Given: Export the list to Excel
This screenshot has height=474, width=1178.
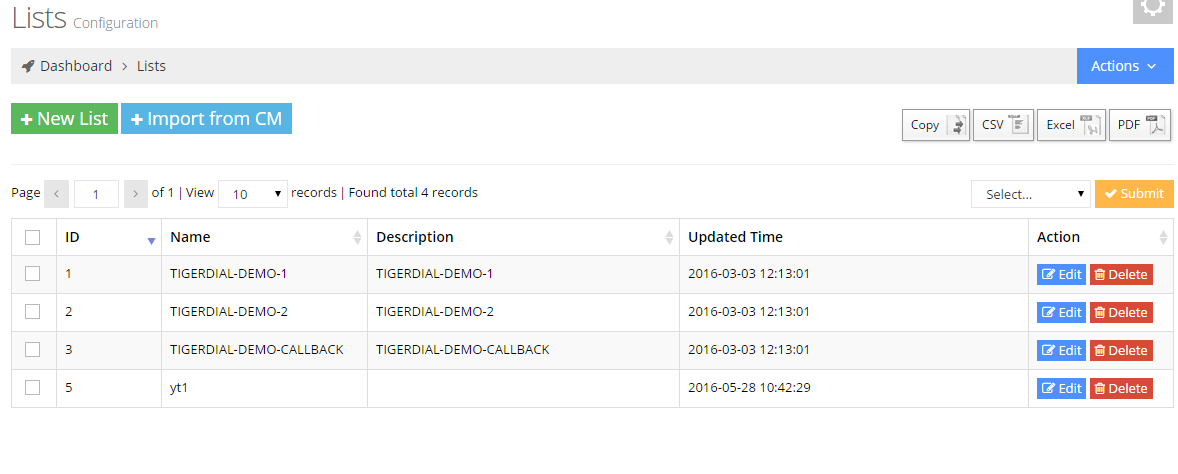Looking at the screenshot, I should point(1071,125).
